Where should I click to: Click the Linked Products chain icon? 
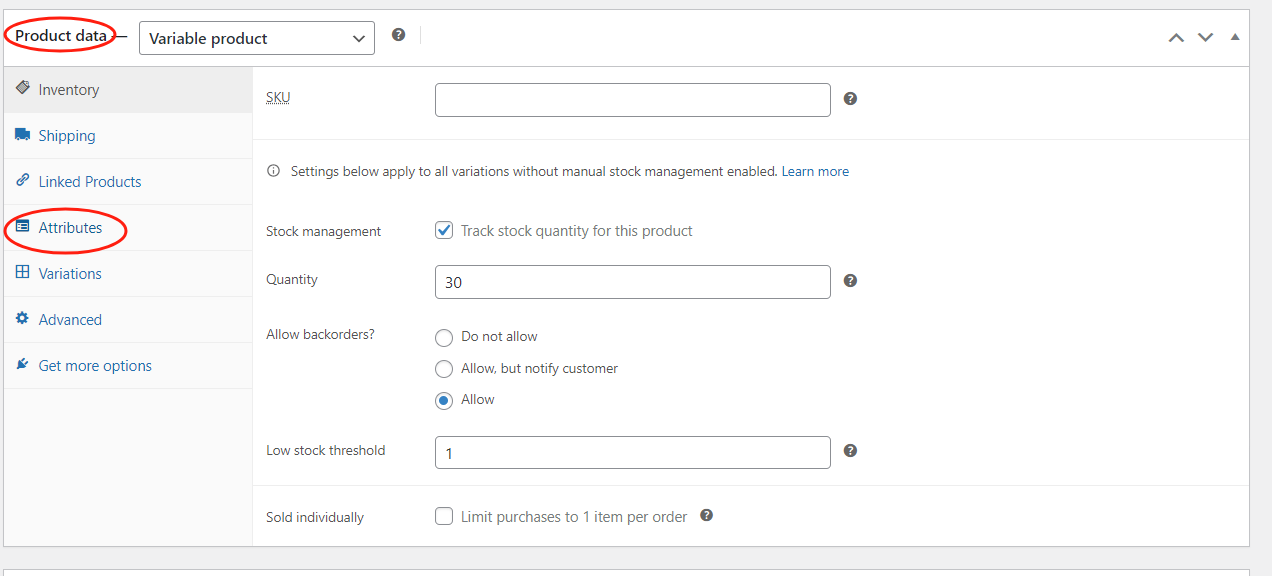[x=23, y=181]
